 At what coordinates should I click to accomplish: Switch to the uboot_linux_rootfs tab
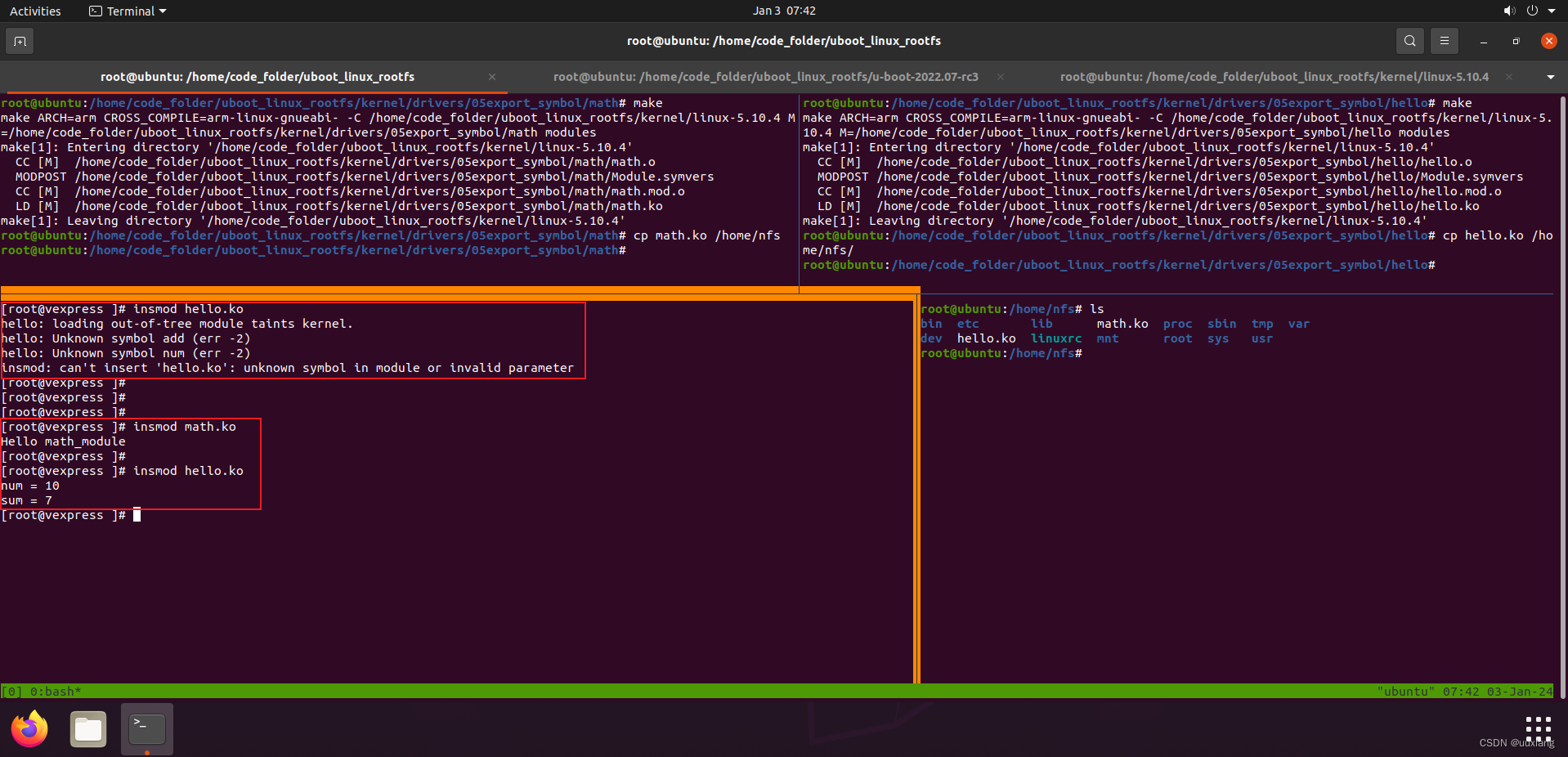(x=258, y=77)
